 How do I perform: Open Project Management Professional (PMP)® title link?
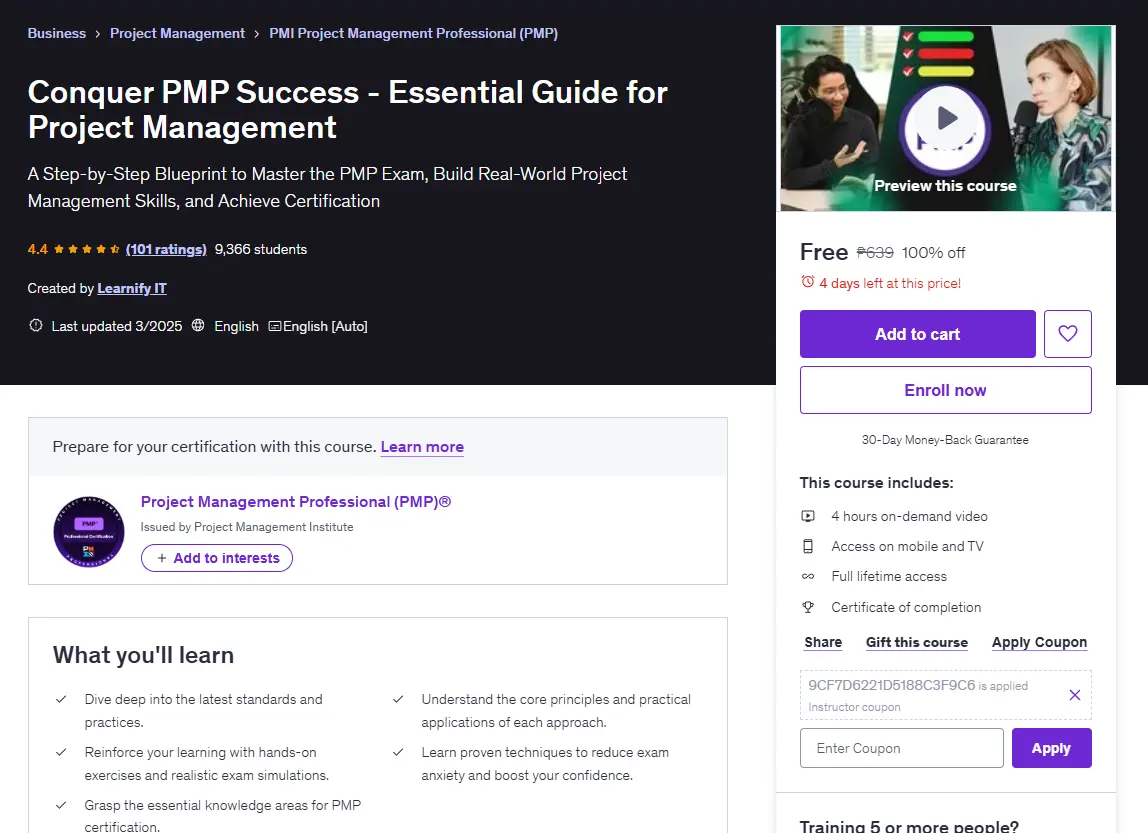point(296,501)
